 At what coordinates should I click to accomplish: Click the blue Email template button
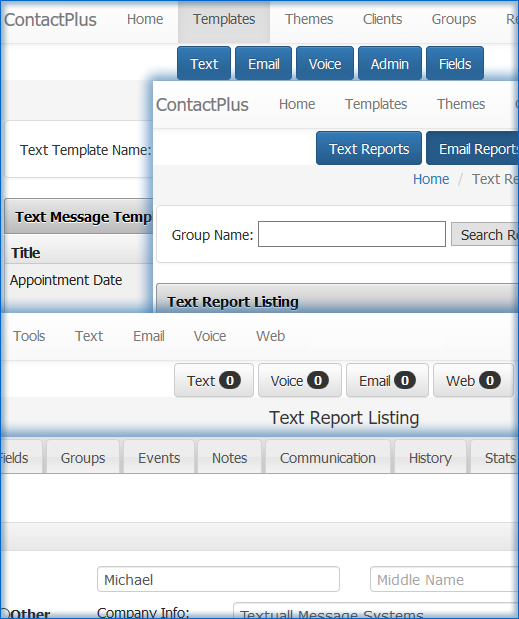(264, 63)
